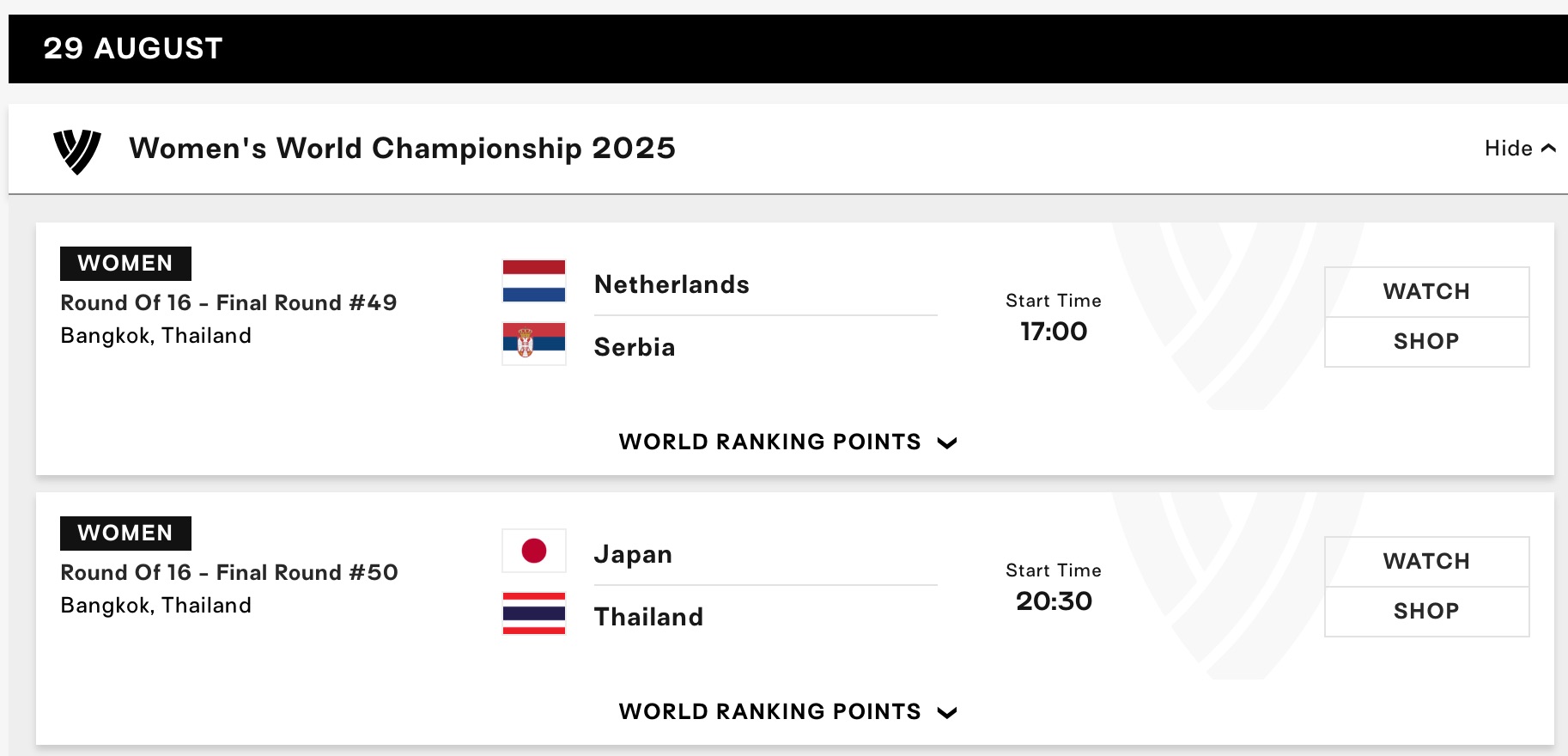Screen dimensions: 1568x756
Task: Collapse the section with Hide chevron
Action: pyautogui.click(x=1519, y=149)
